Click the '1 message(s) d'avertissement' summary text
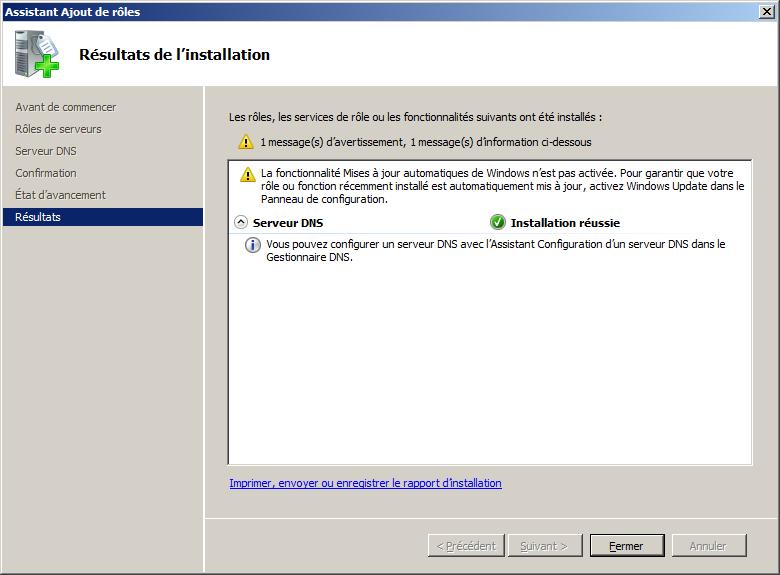This screenshot has width=780, height=575. (426, 142)
